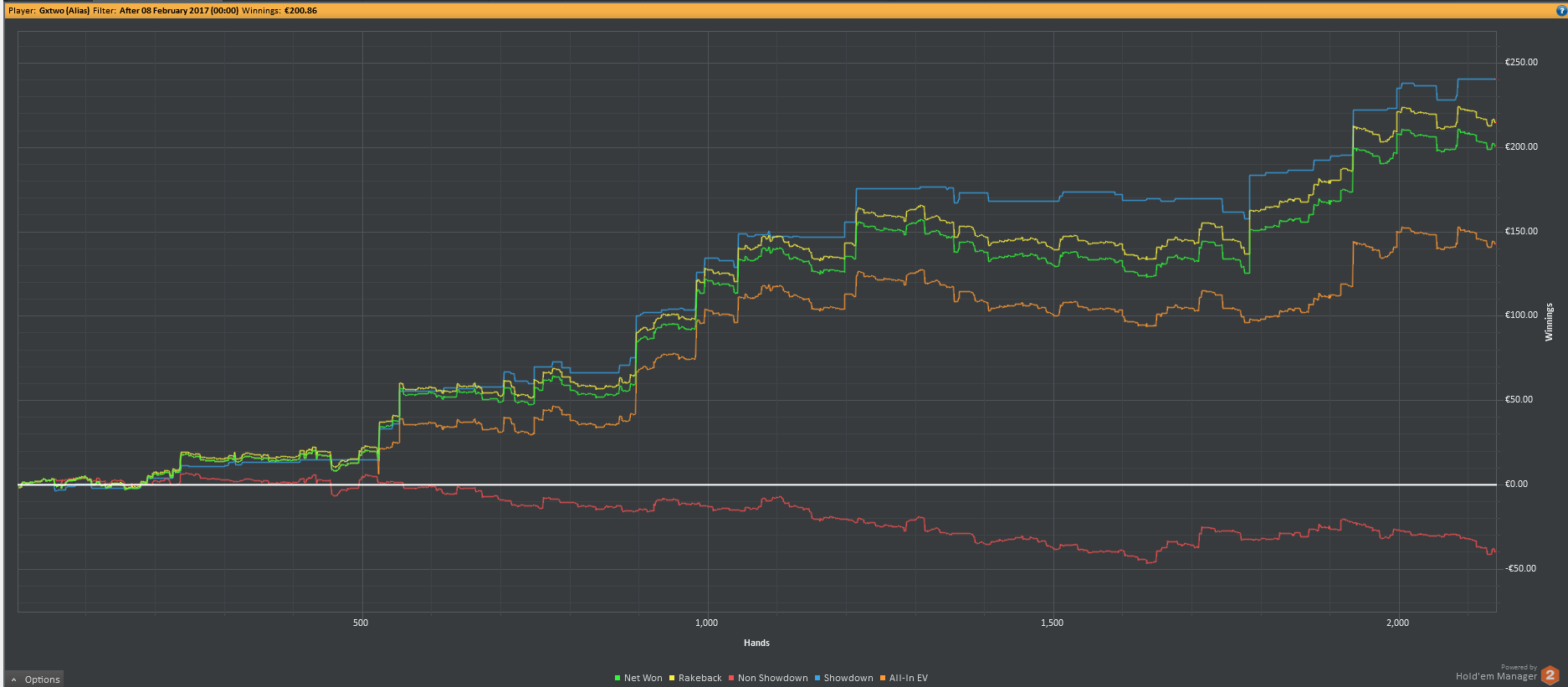Image resolution: width=1568 pixels, height=687 pixels.
Task: Click the -€50.00 axis label
Action: (x=1520, y=568)
